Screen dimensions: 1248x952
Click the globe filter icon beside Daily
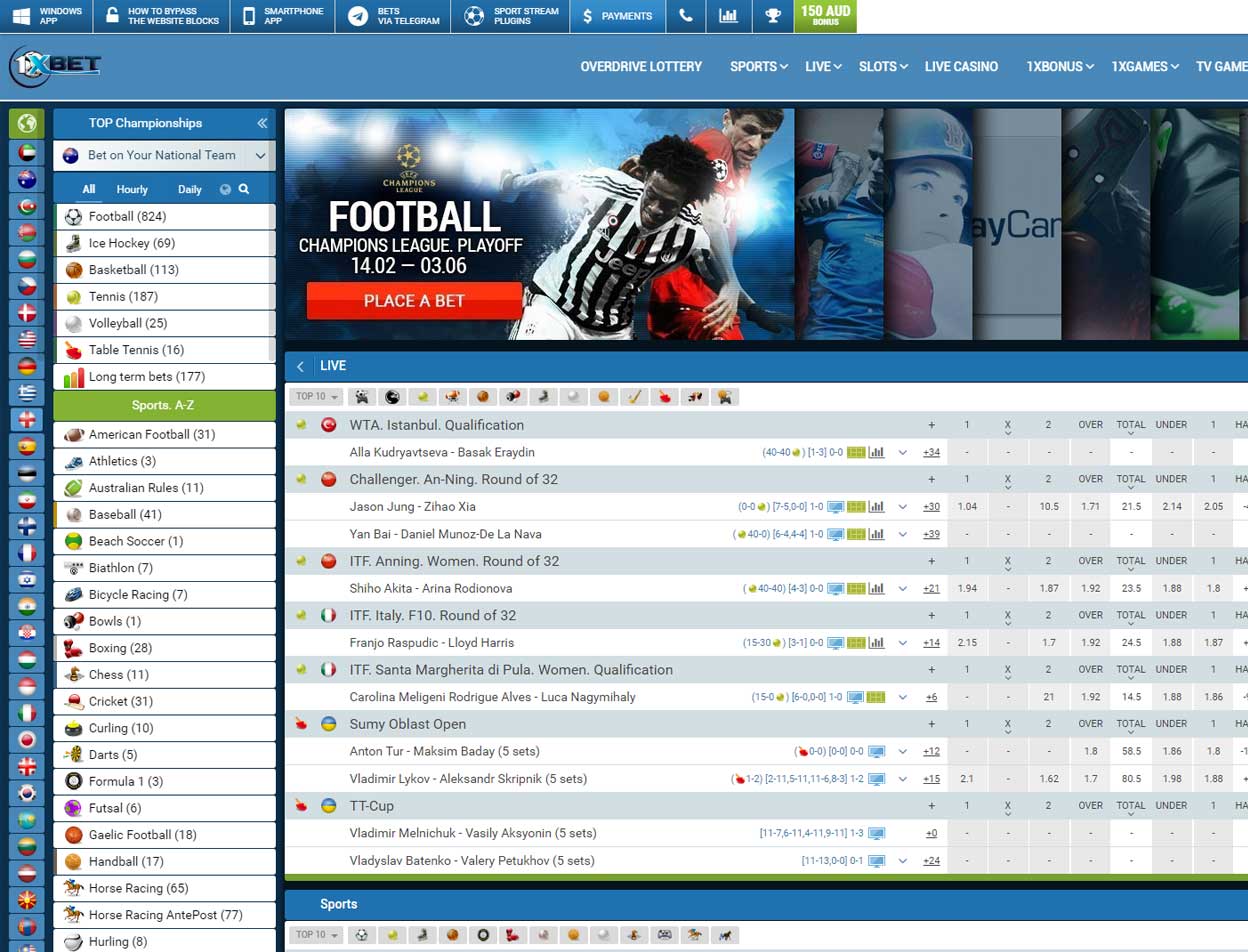coord(225,189)
